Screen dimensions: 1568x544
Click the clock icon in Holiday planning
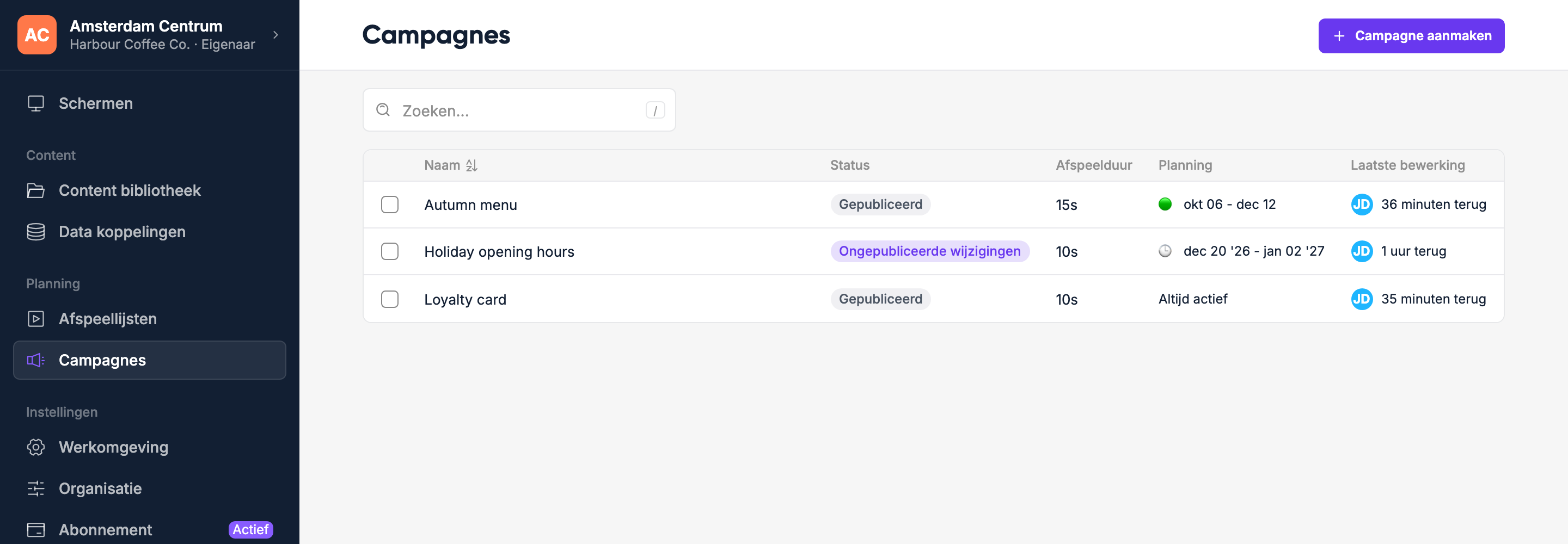click(1165, 251)
